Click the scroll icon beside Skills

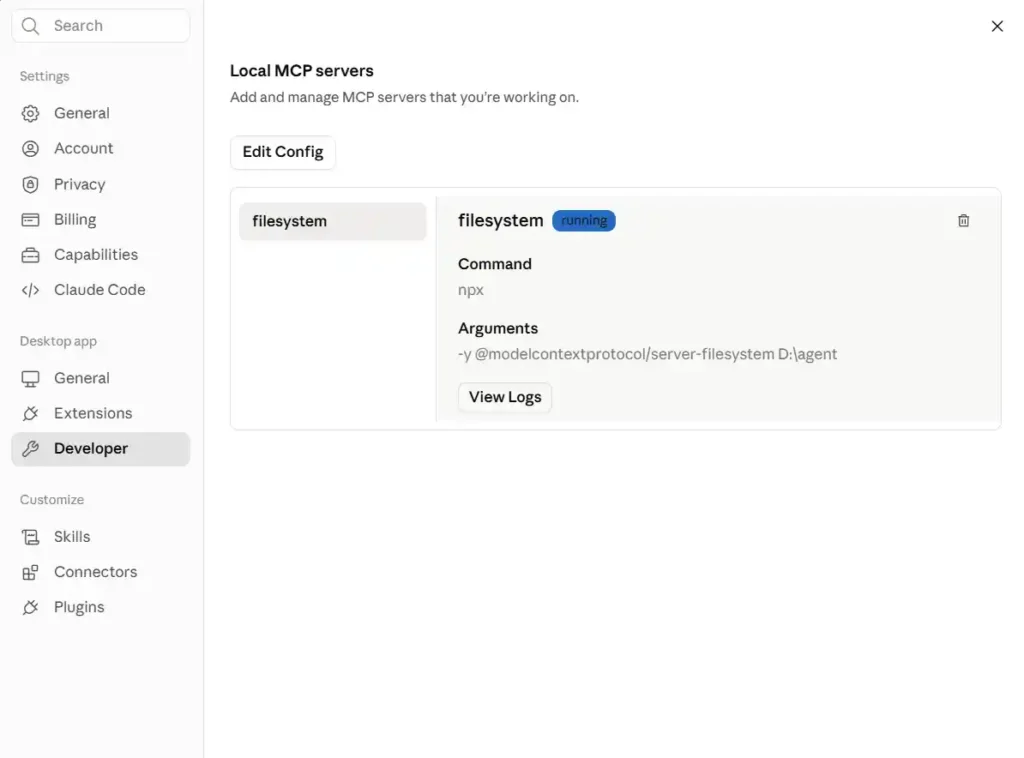tap(30, 537)
